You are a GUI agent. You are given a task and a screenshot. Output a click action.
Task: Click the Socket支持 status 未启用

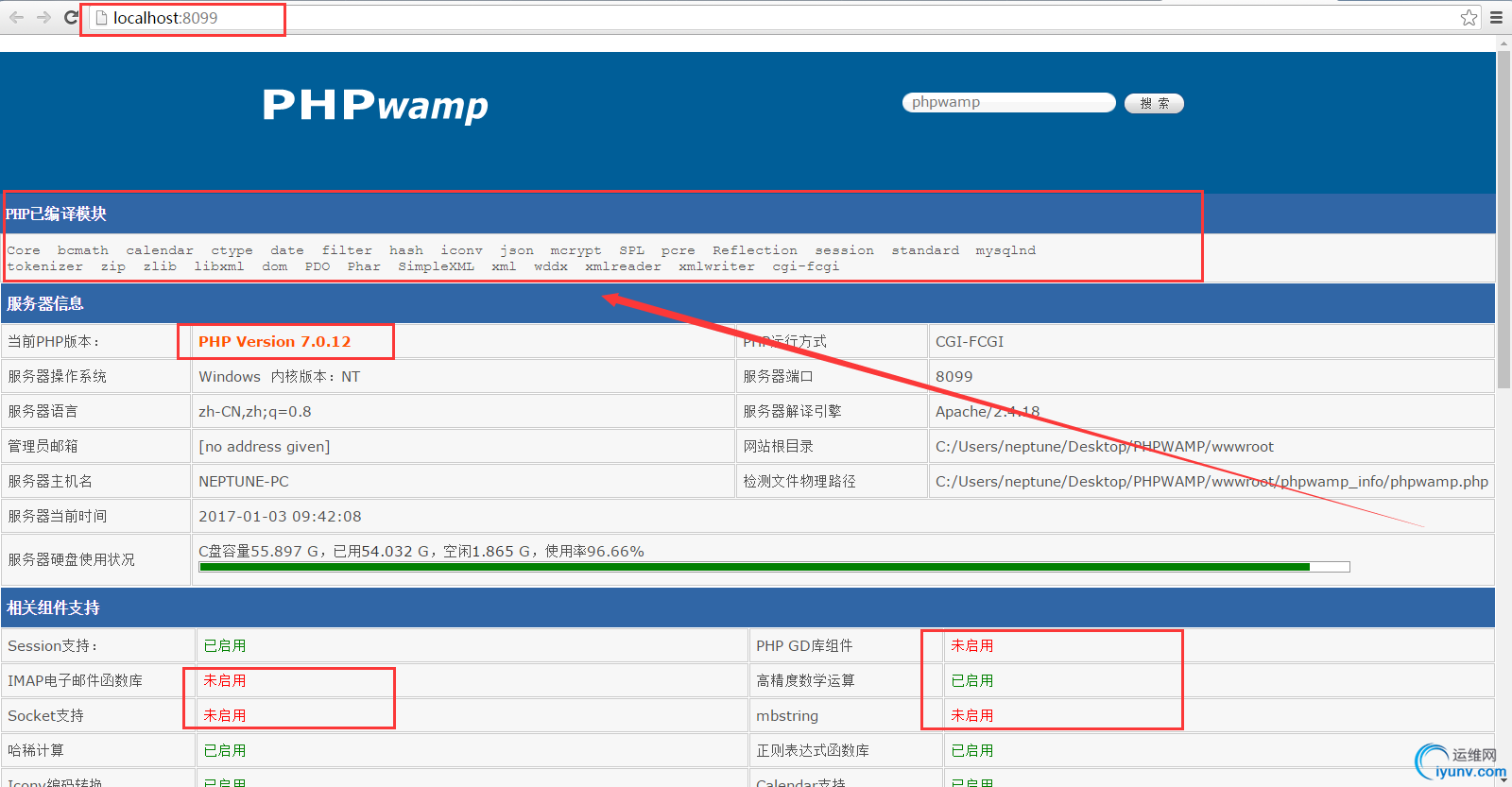pos(225,715)
